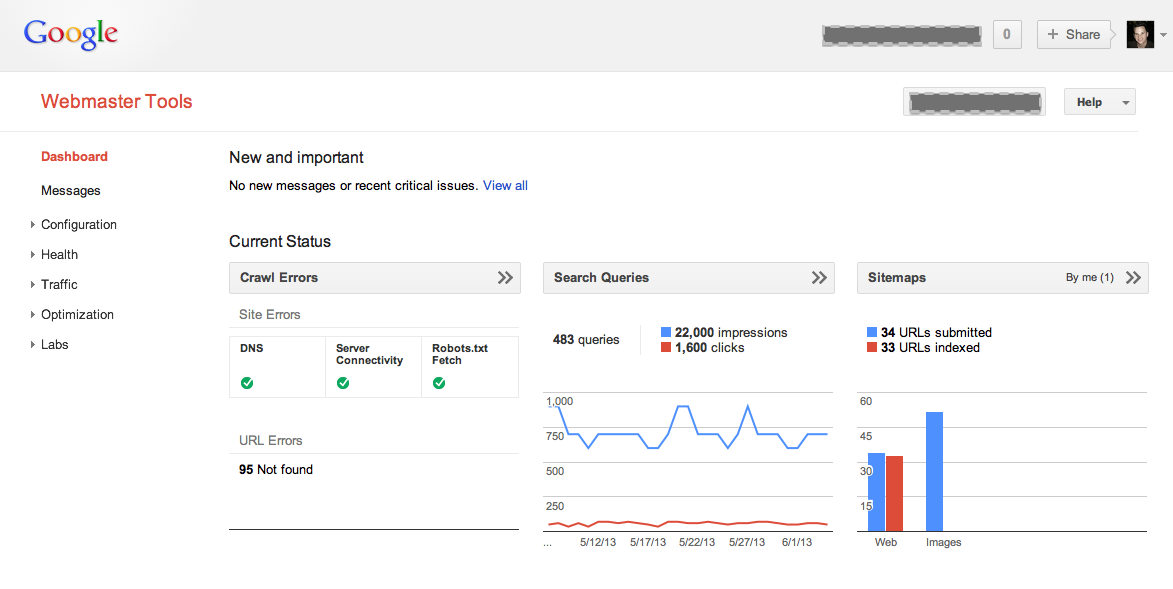Click the Robots.txt Fetch green check icon
The image size is (1173, 589).
439,383
